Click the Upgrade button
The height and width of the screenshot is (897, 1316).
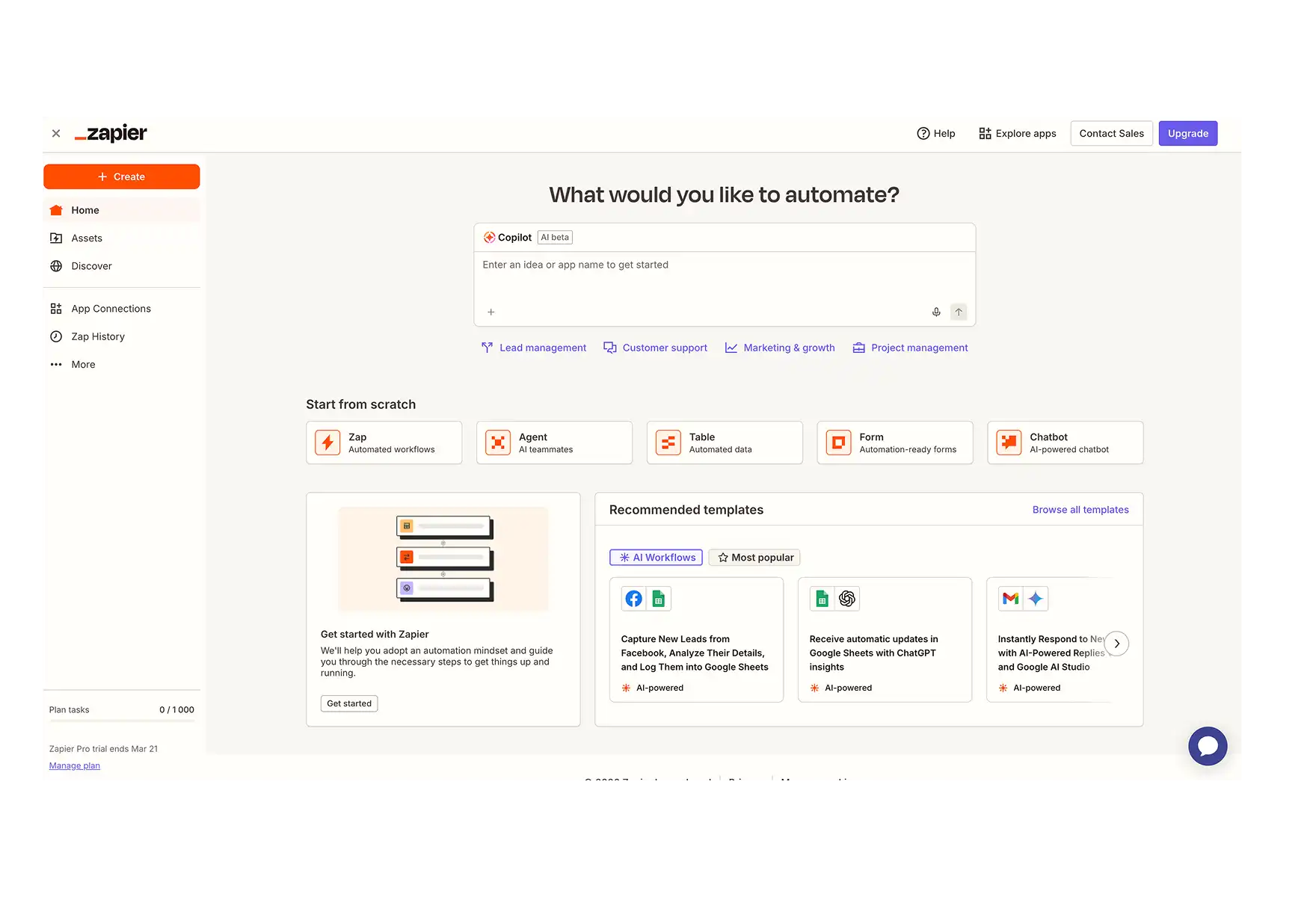pyautogui.click(x=1187, y=133)
